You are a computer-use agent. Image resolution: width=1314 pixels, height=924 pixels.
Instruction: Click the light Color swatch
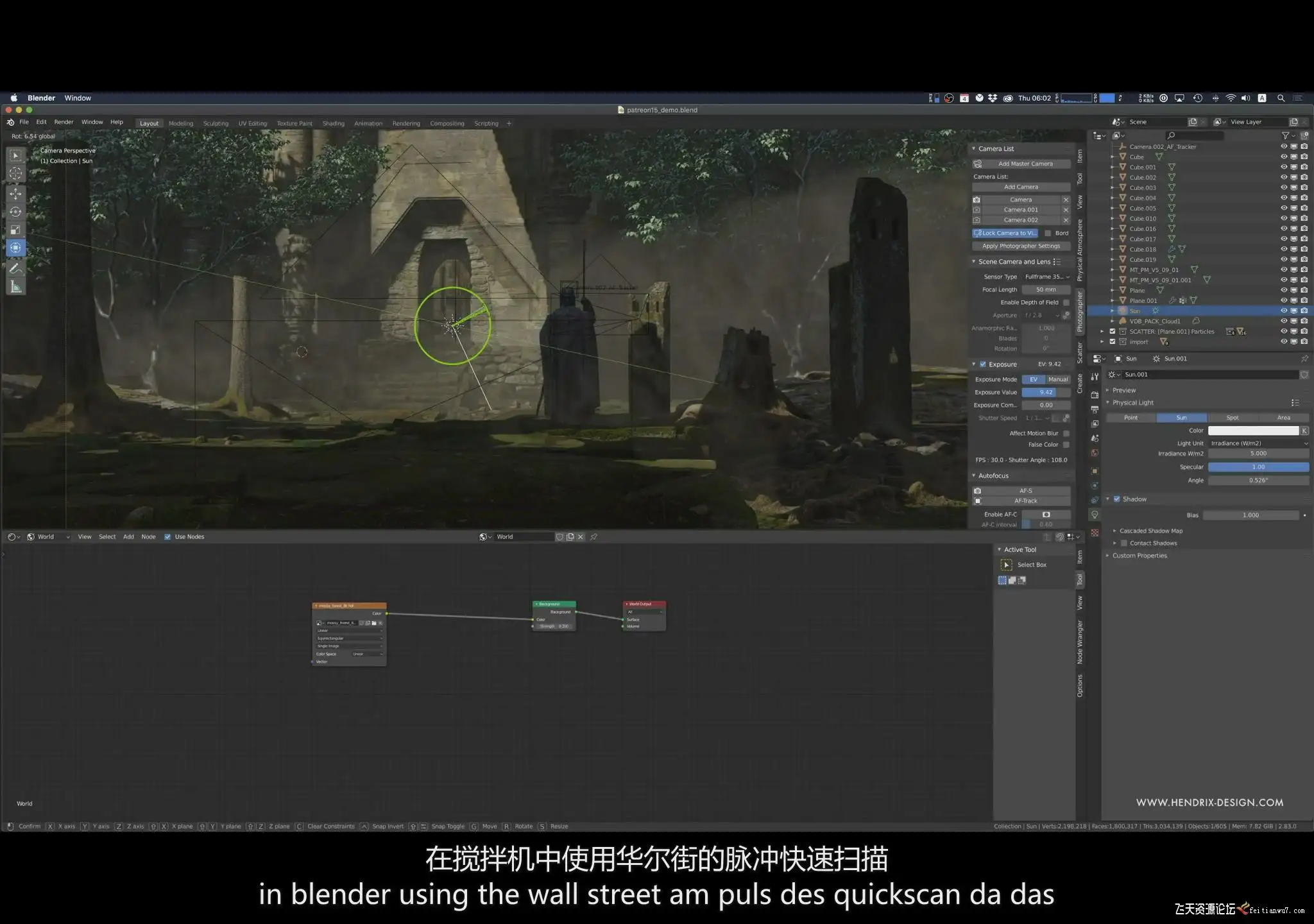1252,431
